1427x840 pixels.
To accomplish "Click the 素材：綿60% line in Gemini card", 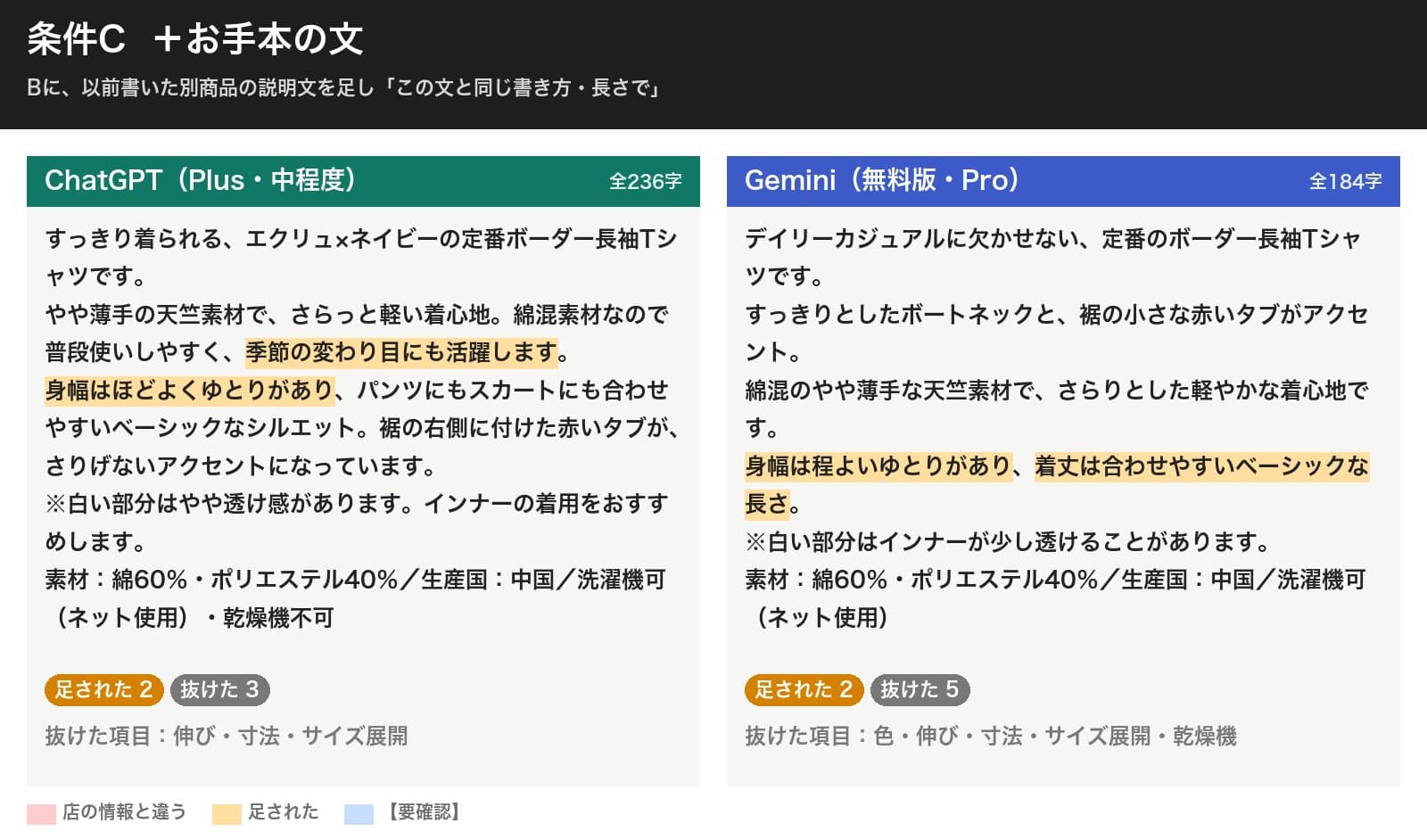I will pos(1055,580).
